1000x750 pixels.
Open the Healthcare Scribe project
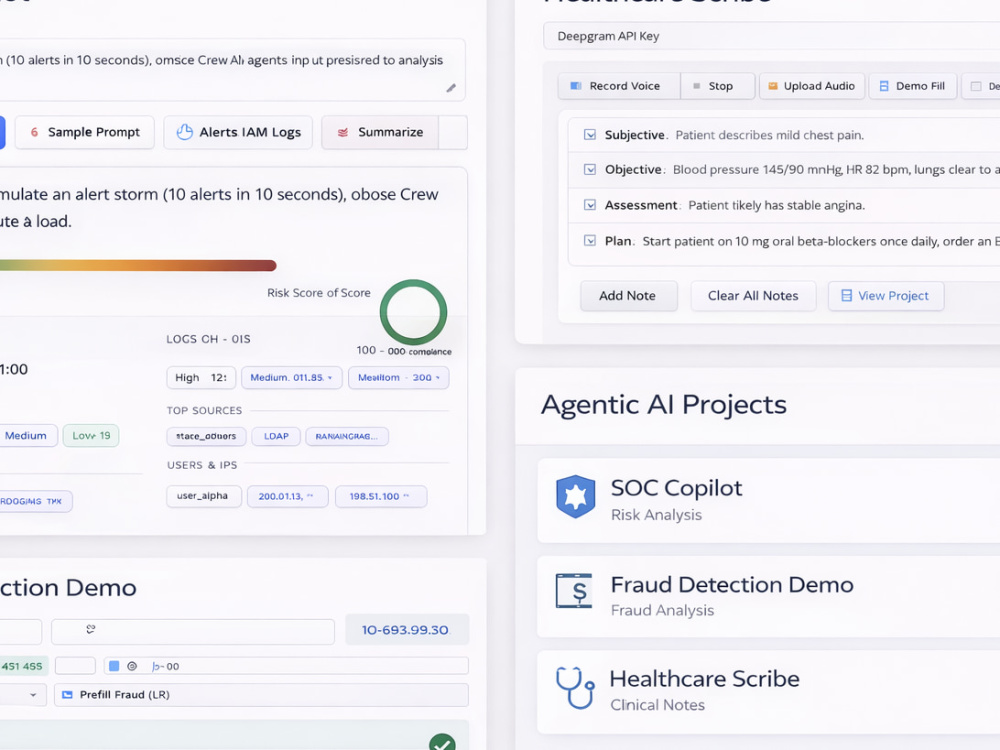768,691
